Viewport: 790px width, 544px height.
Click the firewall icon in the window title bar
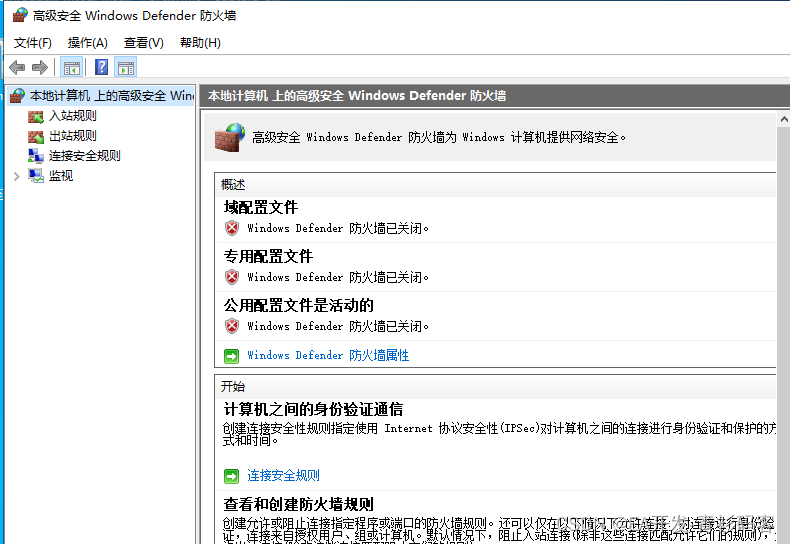[20, 16]
